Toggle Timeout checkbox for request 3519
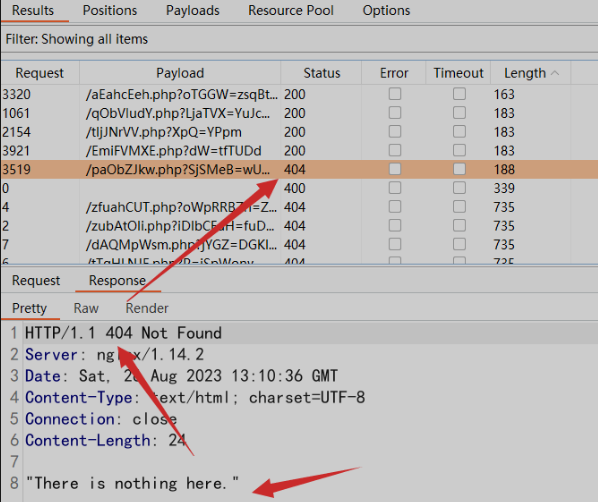 coord(459,169)
